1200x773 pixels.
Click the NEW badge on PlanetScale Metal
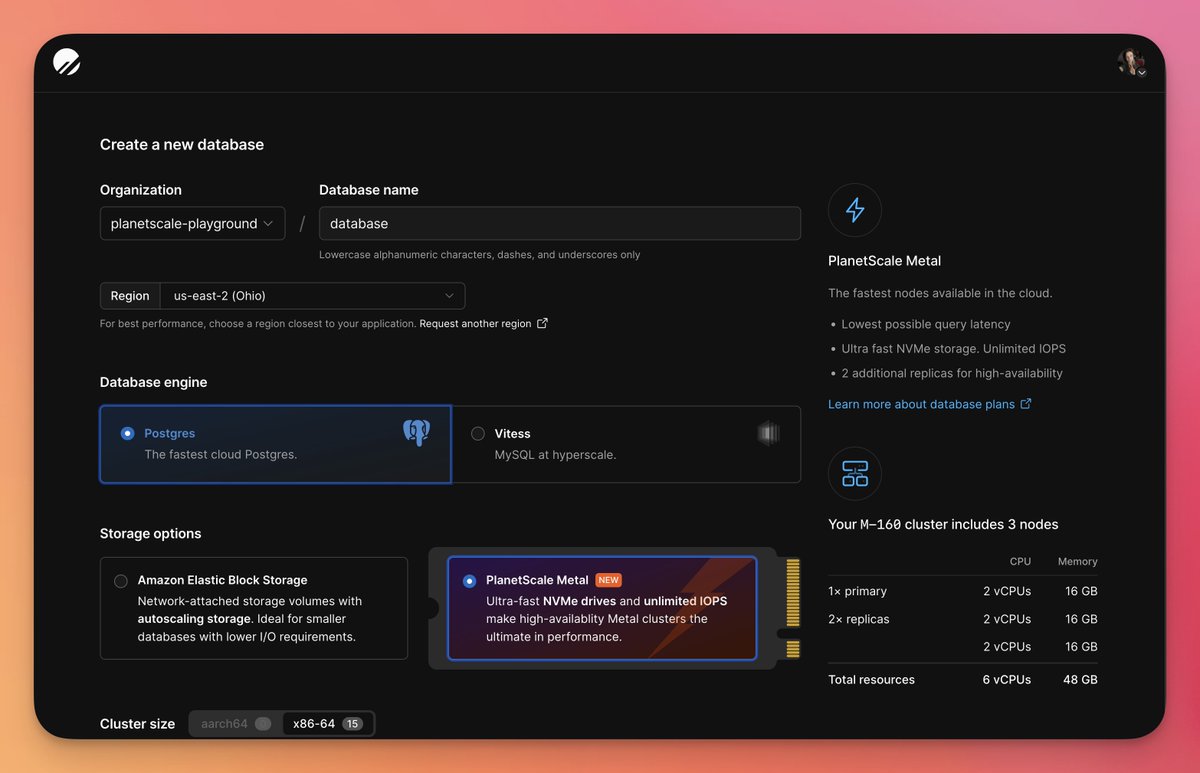(x=608, y=580)
